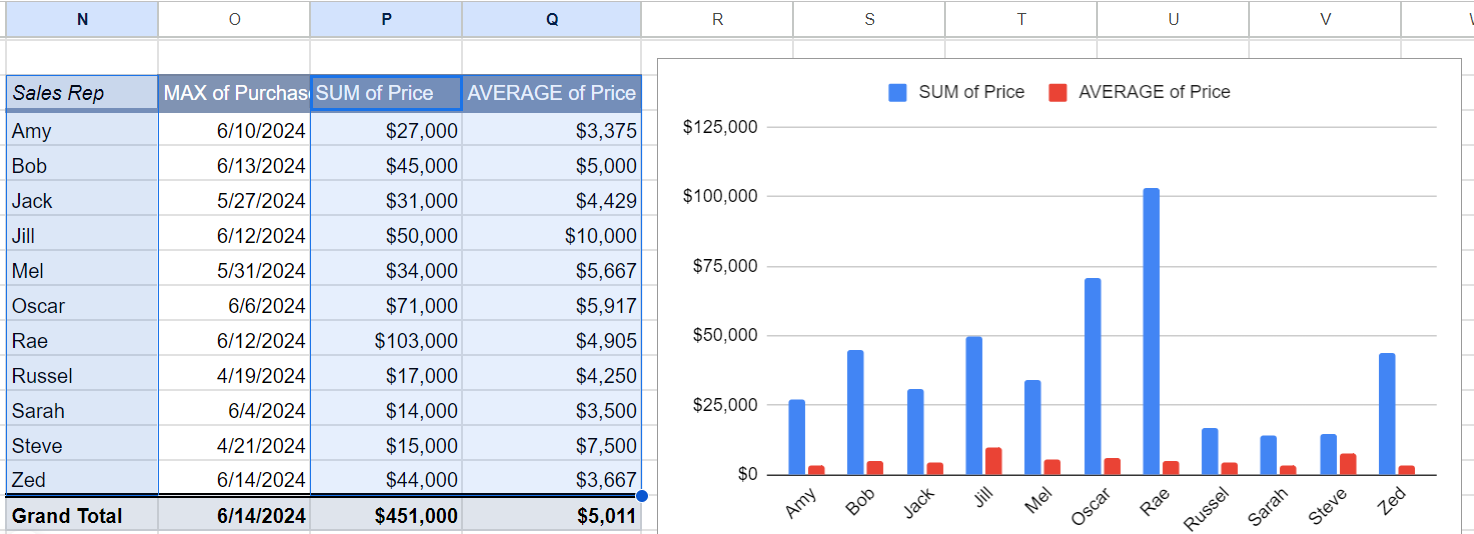
Task: Select the SUM of Price header cell
Action: coord(386,93)
